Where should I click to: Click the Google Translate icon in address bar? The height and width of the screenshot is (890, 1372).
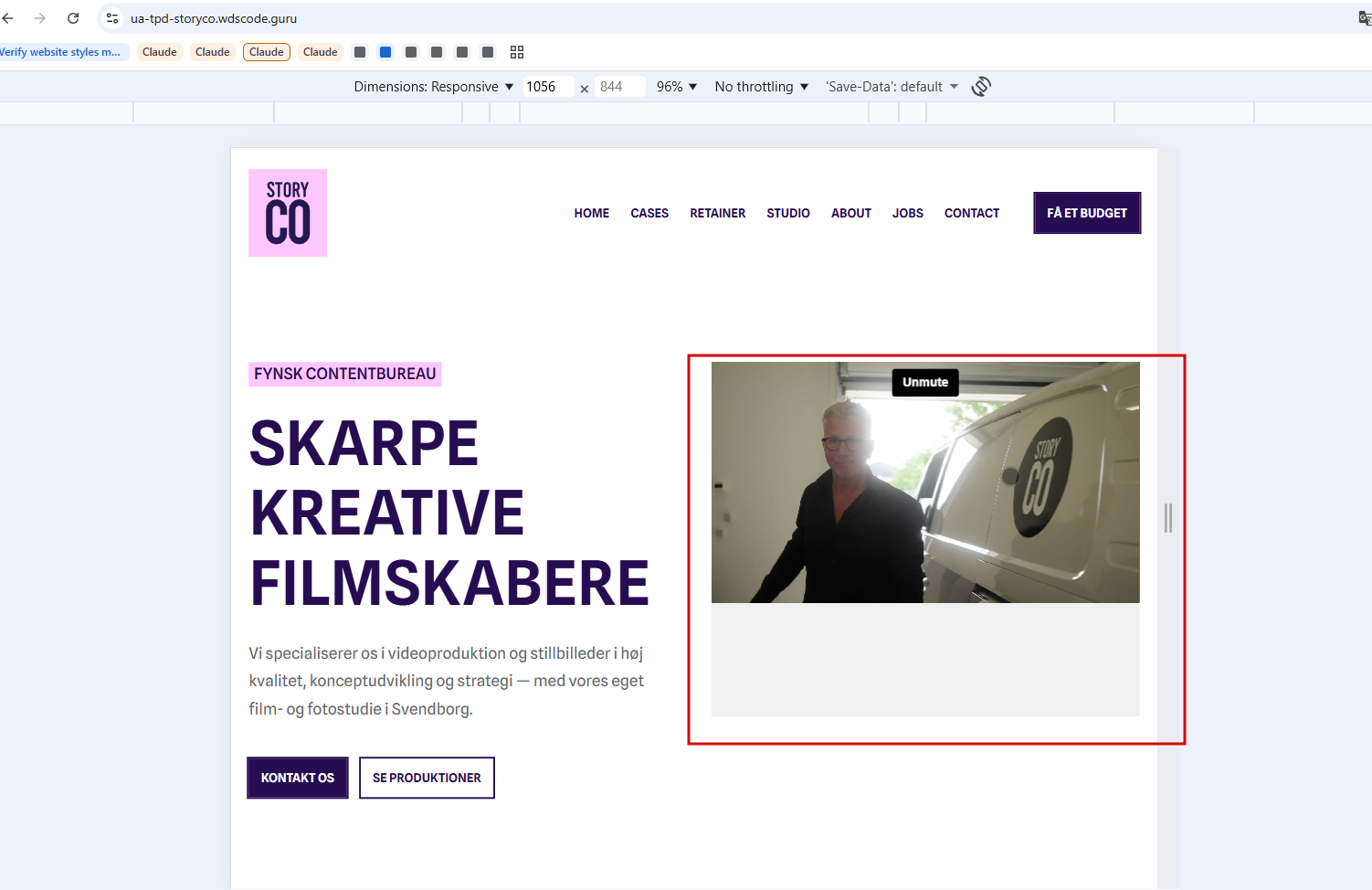pos(1365,18)
